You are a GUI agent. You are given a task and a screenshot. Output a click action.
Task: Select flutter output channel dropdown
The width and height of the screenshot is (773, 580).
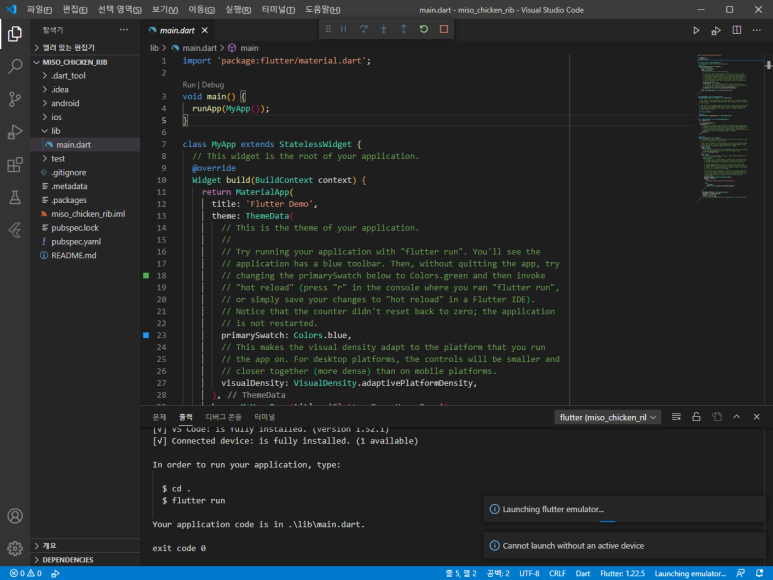(607, 417)
